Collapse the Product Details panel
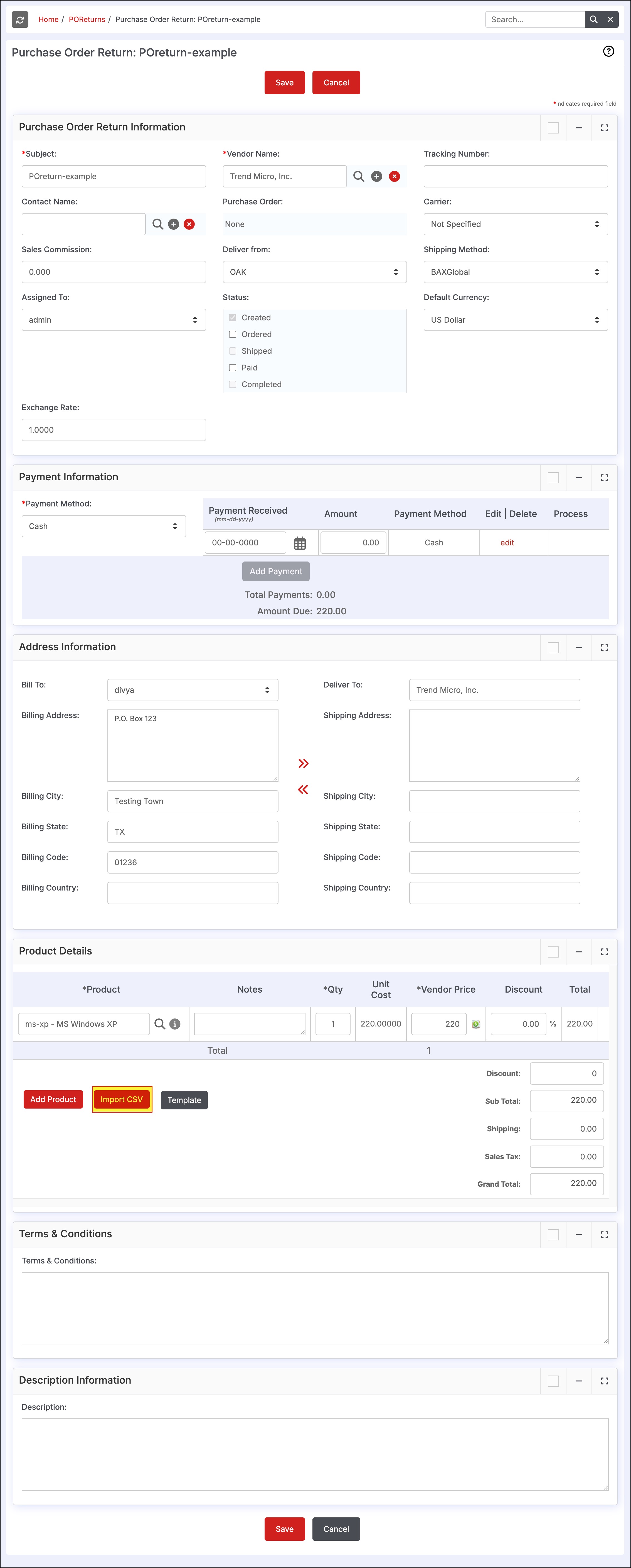Image resolution: width=631 pixels, height=1568 pixels. coord(579,952)
